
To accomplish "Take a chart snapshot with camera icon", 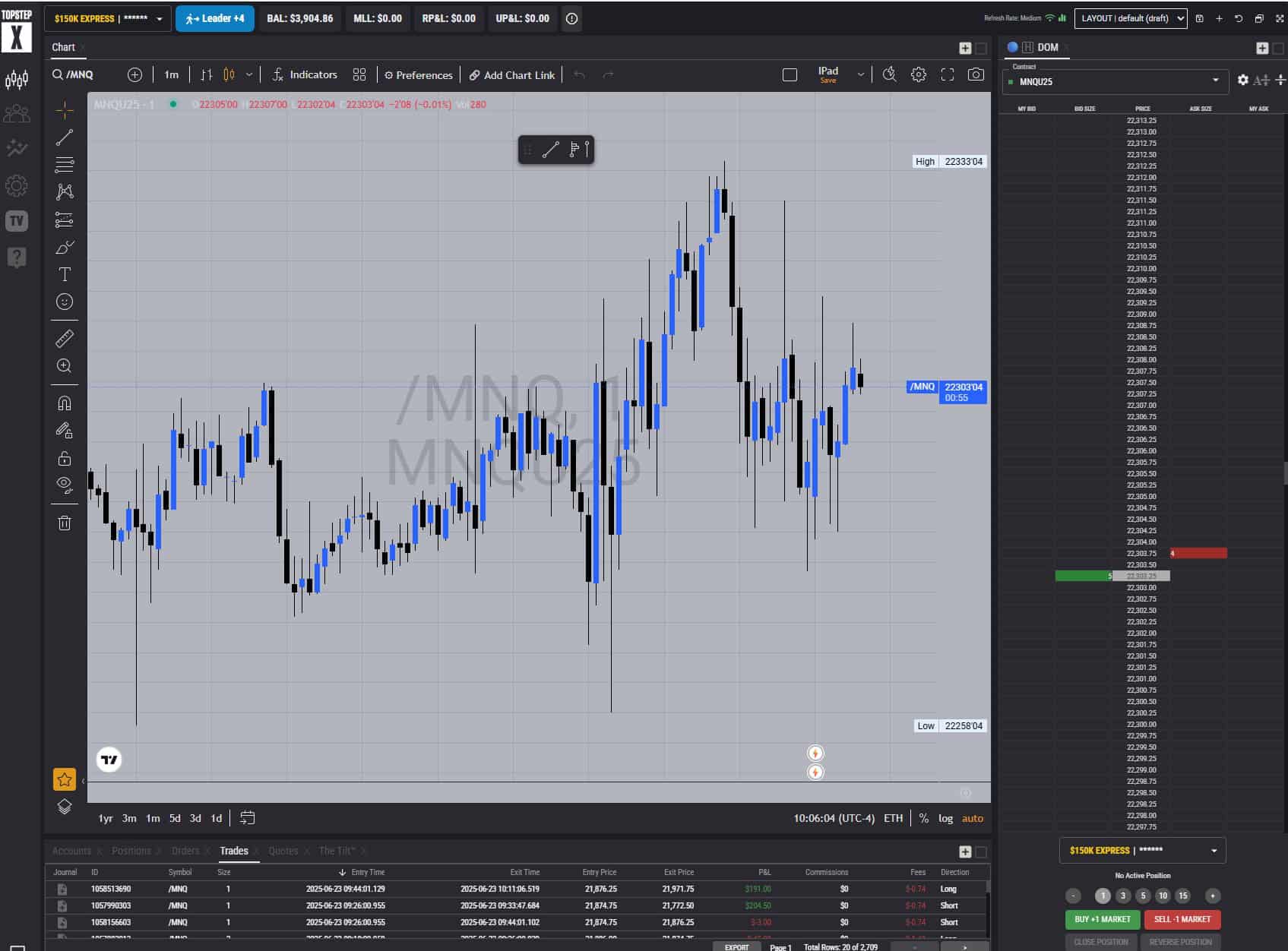I will tap(976, 74).
